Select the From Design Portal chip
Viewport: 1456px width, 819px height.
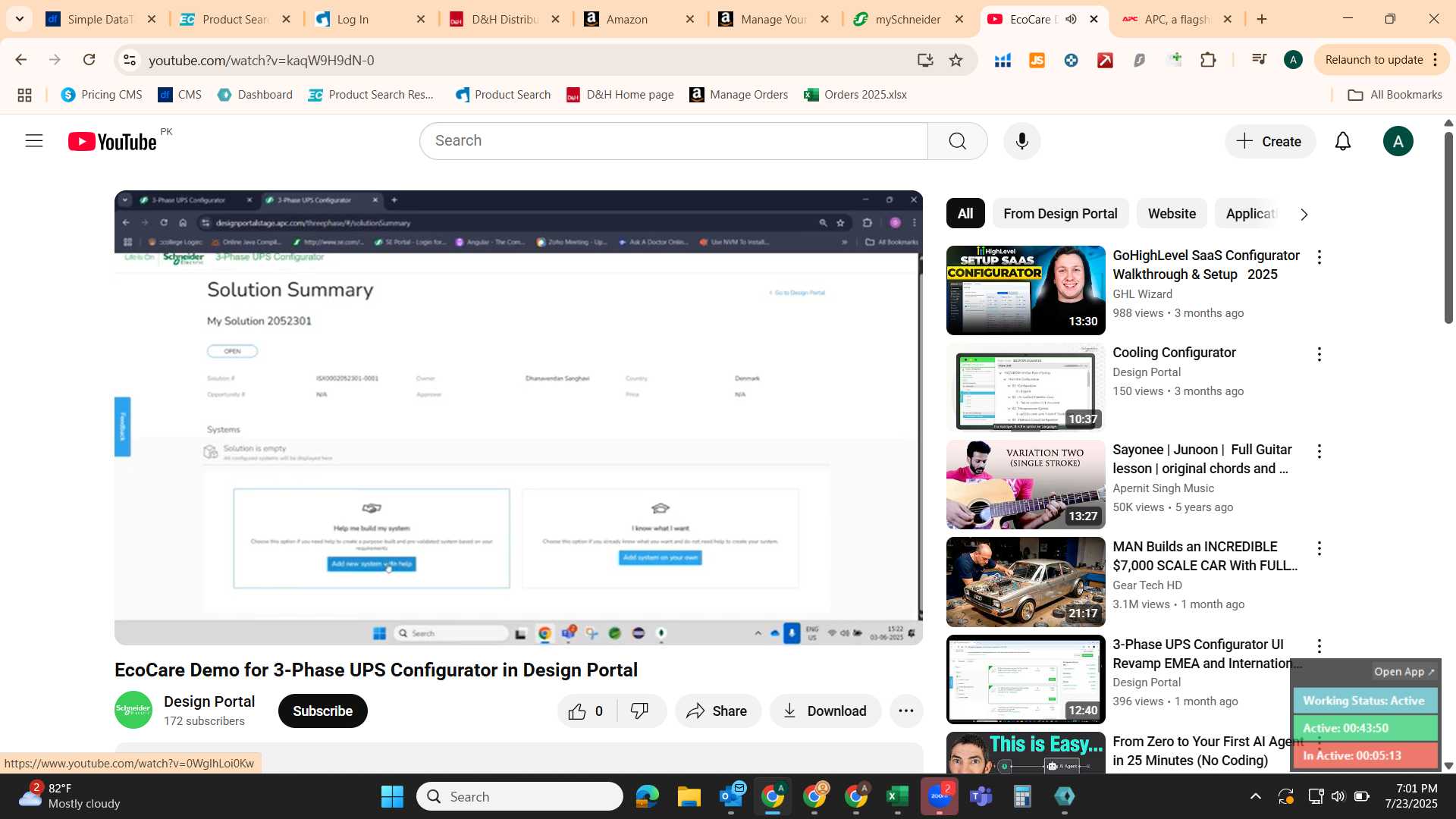point(1060,214)
